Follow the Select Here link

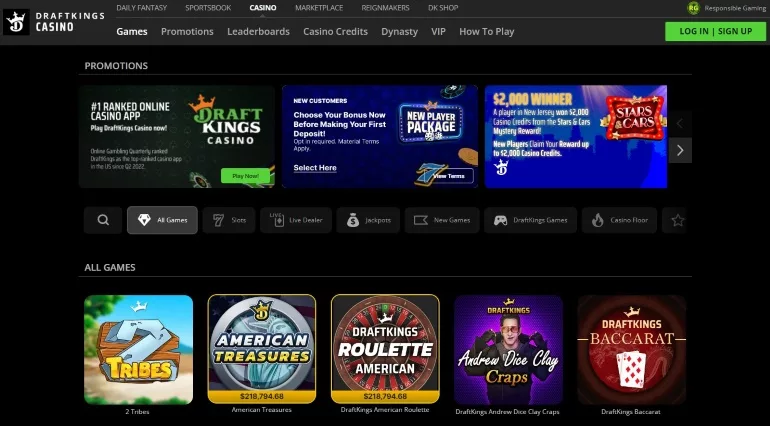(315, 168)
